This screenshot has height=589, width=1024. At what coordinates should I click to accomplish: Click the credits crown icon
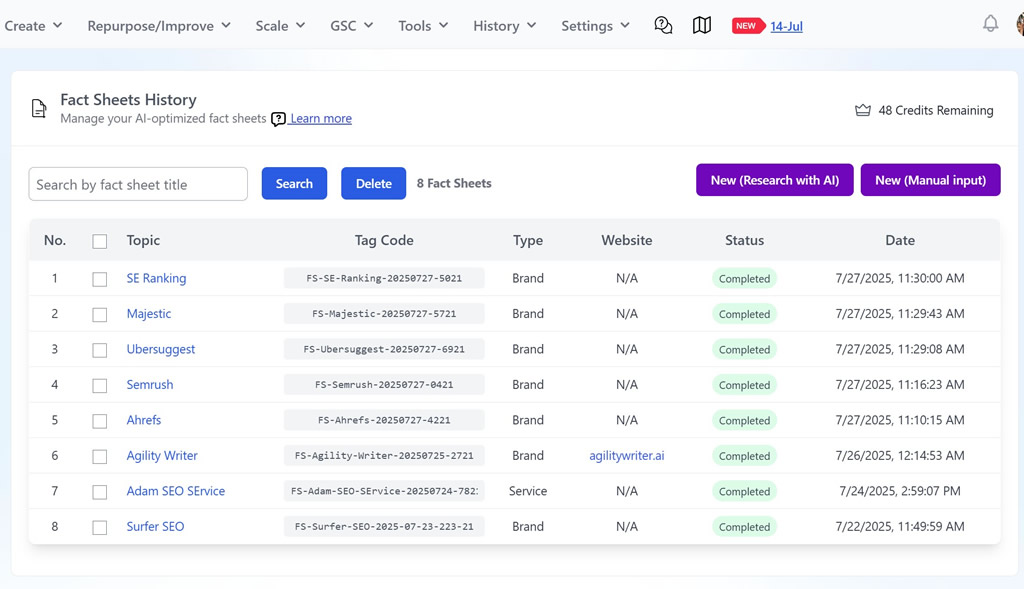click(x=863, y=110)
